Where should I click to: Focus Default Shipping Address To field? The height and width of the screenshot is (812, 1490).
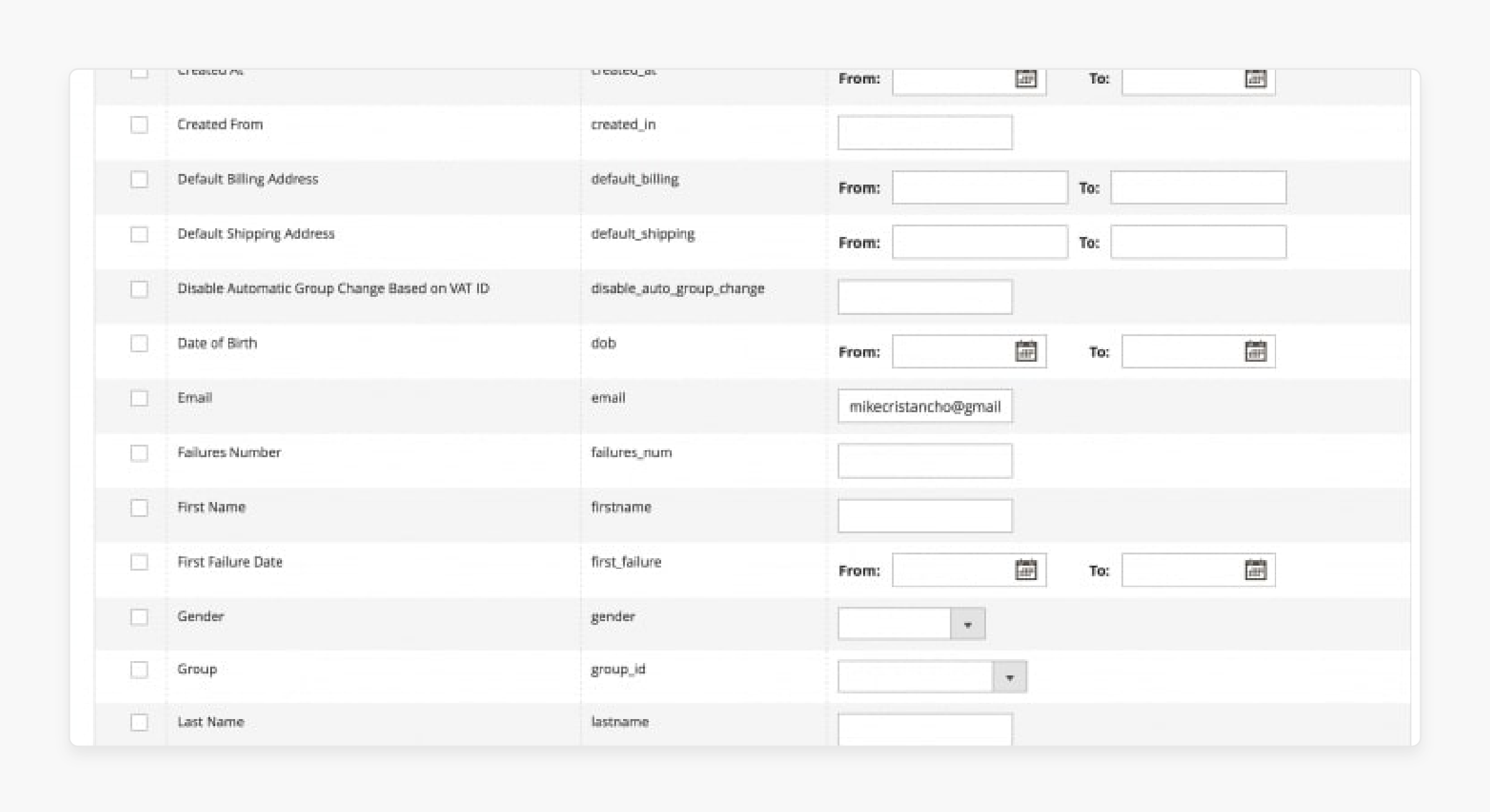coord(1198,242)
